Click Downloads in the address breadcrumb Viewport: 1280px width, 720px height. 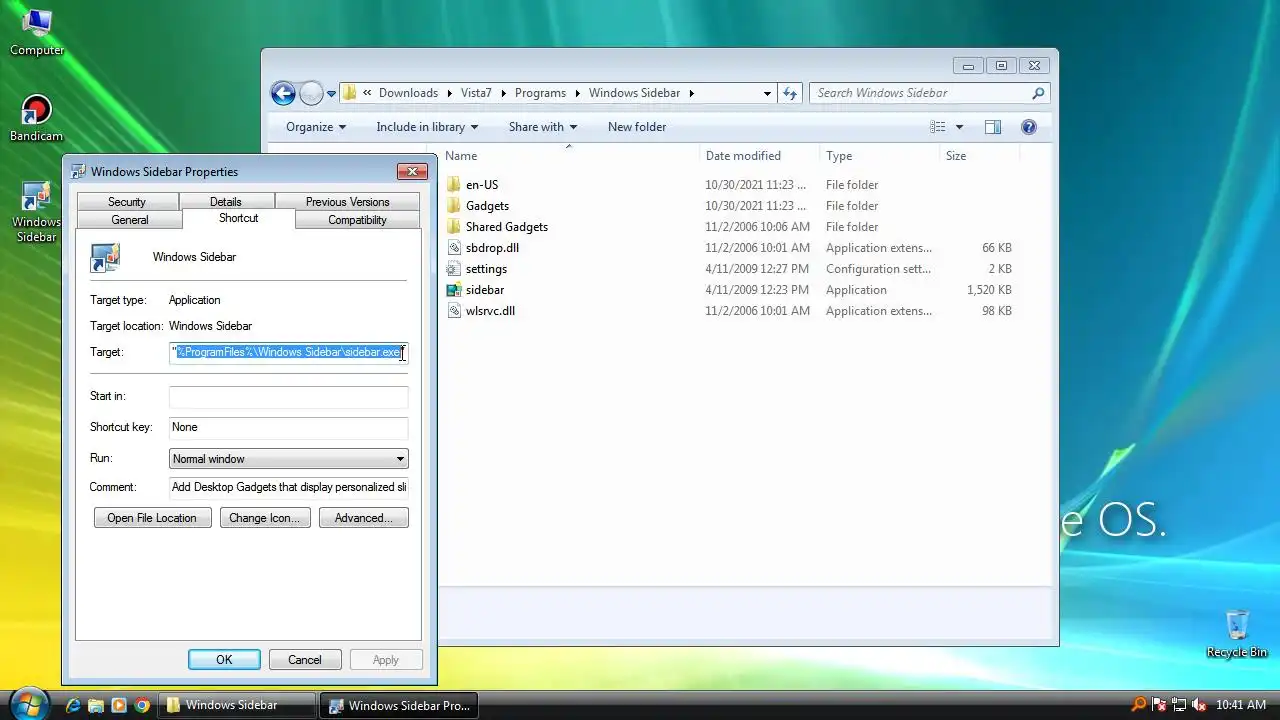(x=408, y=93)
